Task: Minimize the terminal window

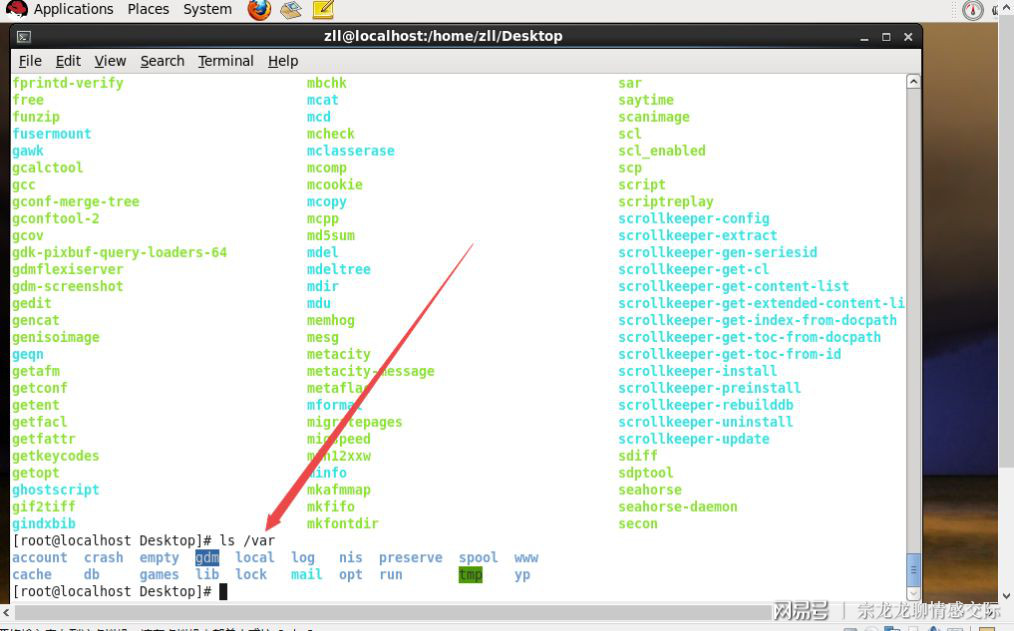Action: pyautogui.click(x=864, y=37)
